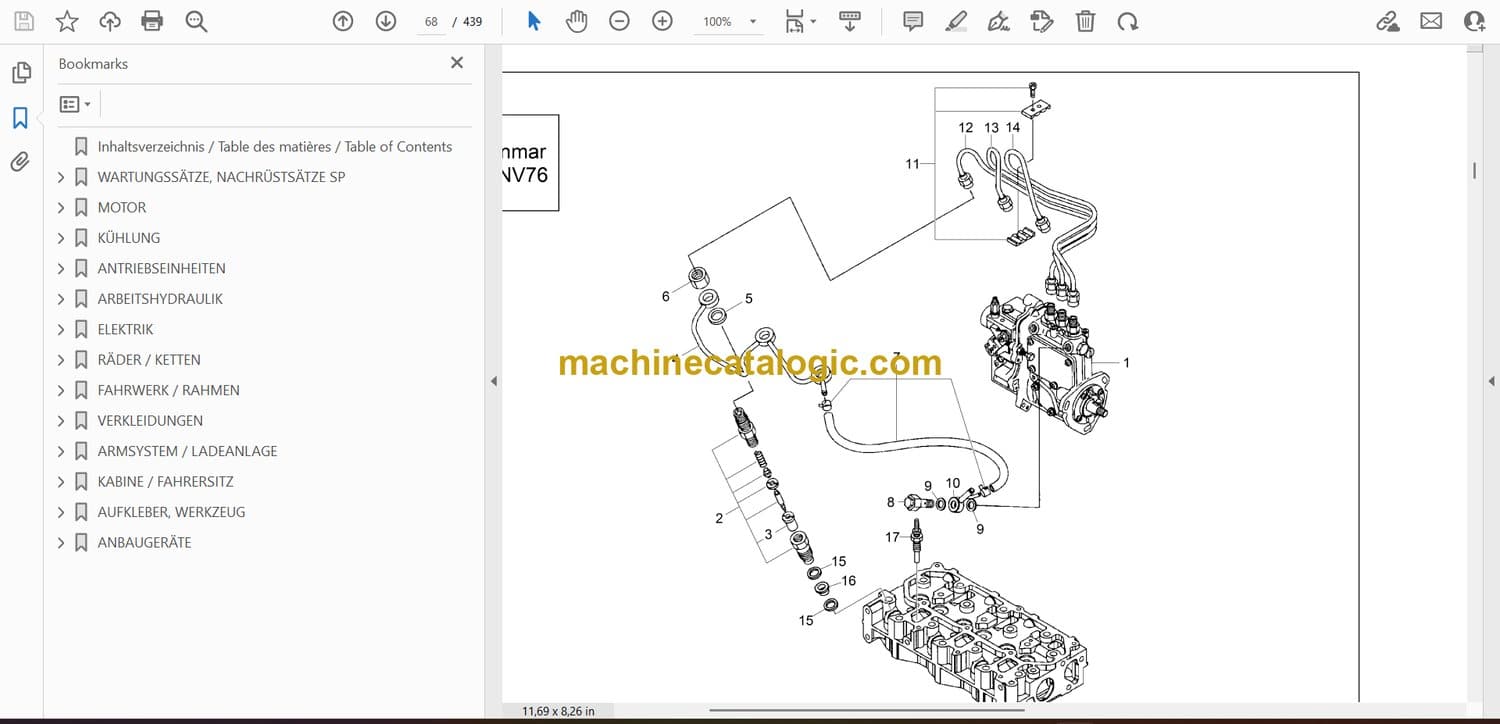Viewport: 1500px width, 724px height.
Task: Select the highlighter pen tool
Action: click(x=956, y=21)
